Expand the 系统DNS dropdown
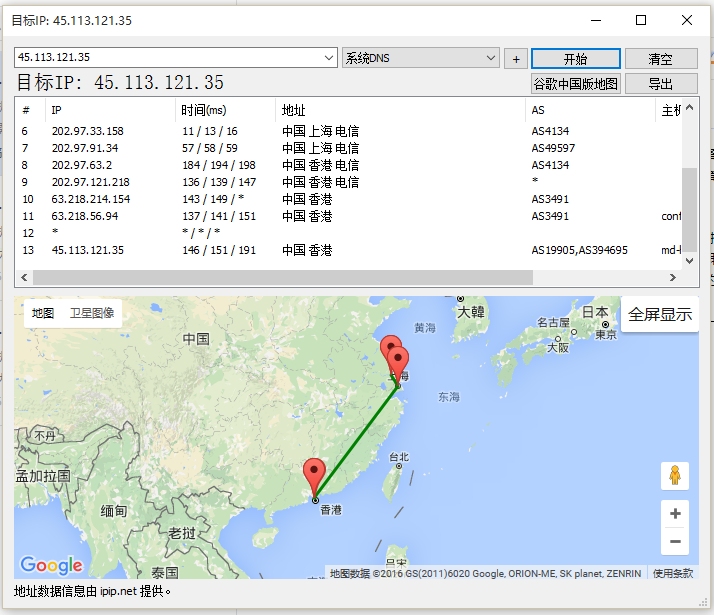Screen dimensions: 714x615 491,59
